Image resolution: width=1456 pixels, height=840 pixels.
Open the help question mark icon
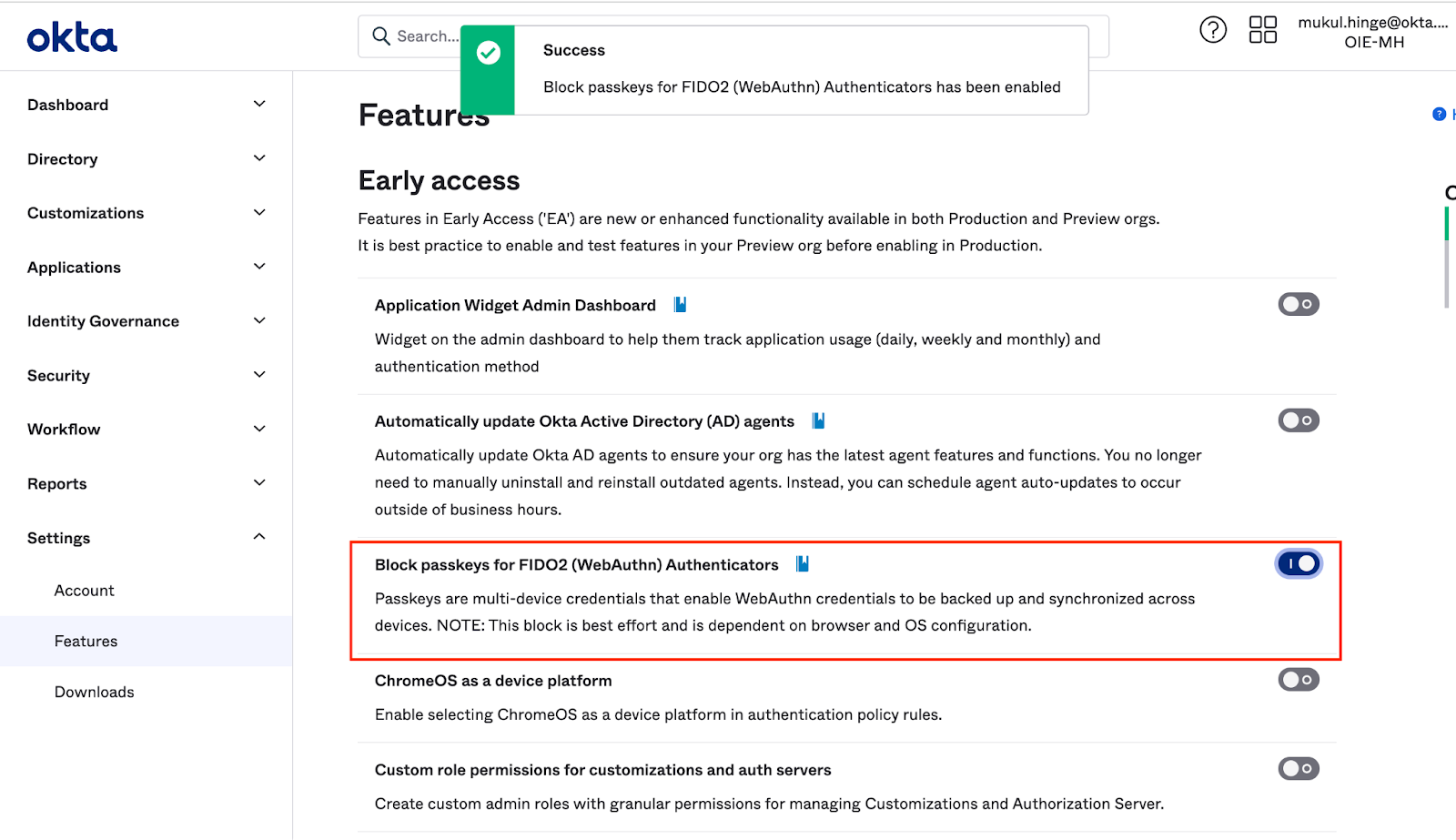point(1212,29)
